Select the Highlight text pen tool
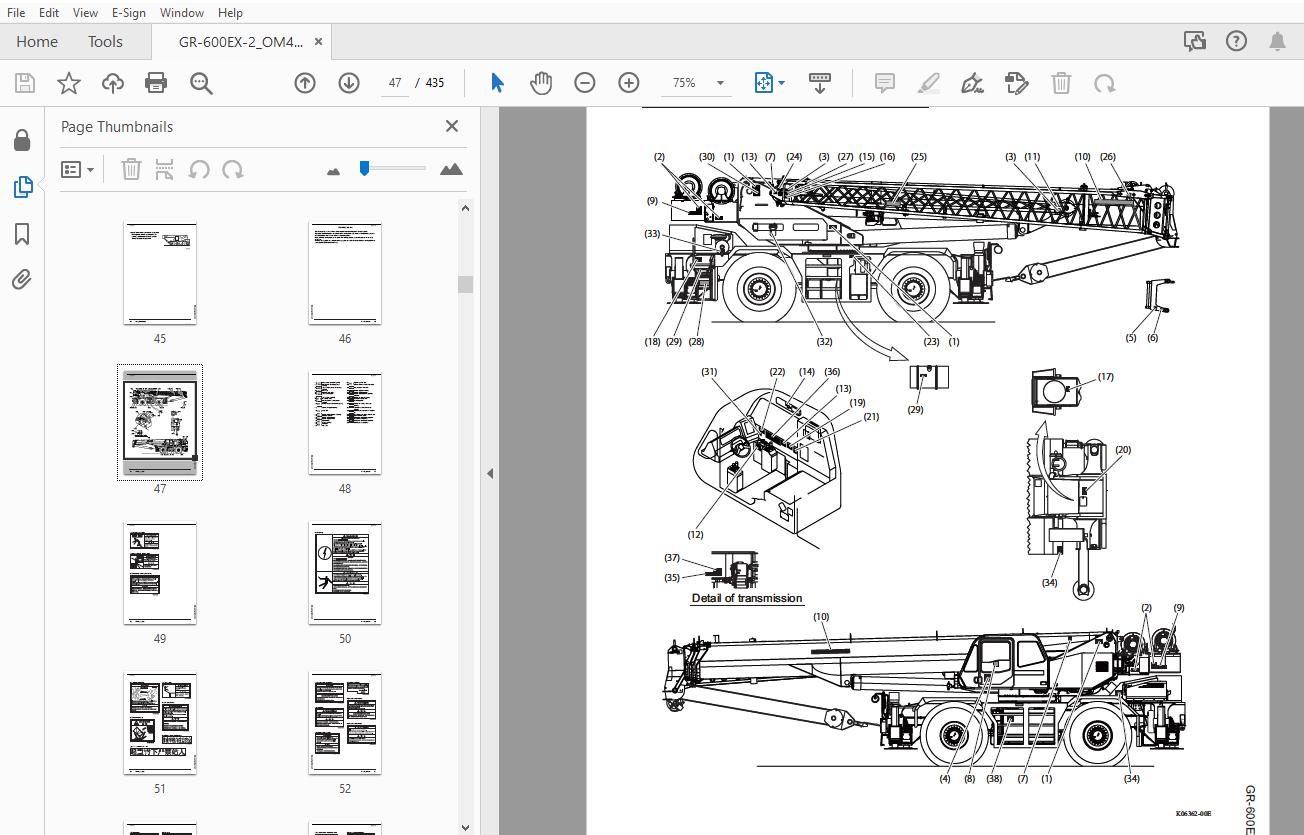This screenshot has width=1304, height=835. [x=929, y=83]
